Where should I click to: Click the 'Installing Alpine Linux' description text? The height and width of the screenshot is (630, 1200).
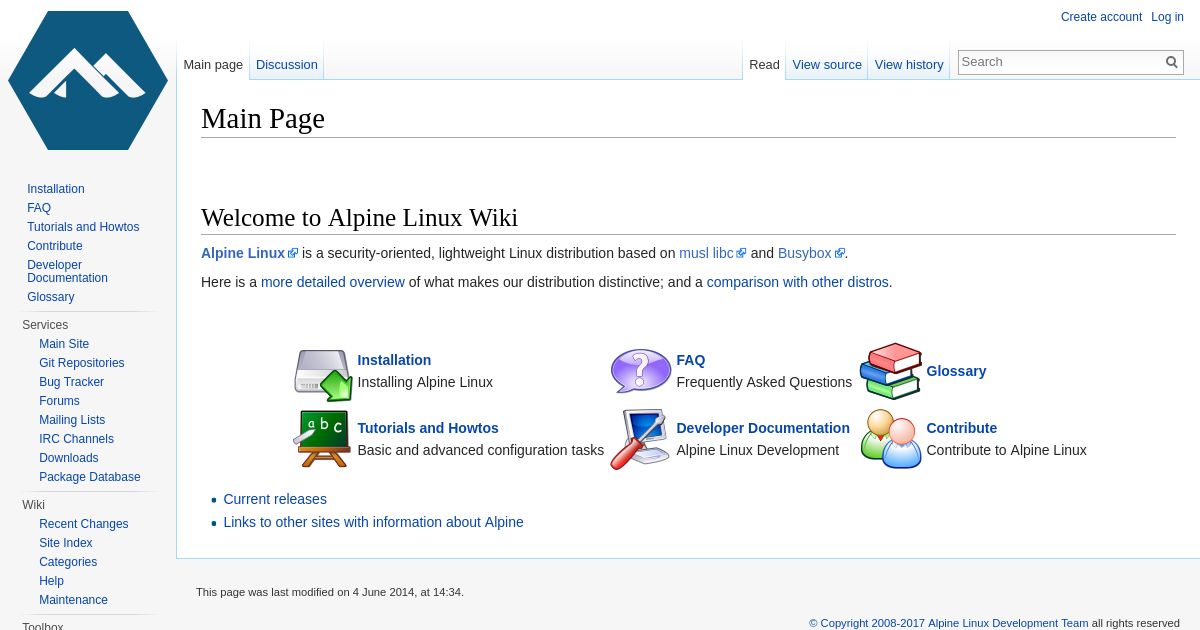[x=425, y=382]
